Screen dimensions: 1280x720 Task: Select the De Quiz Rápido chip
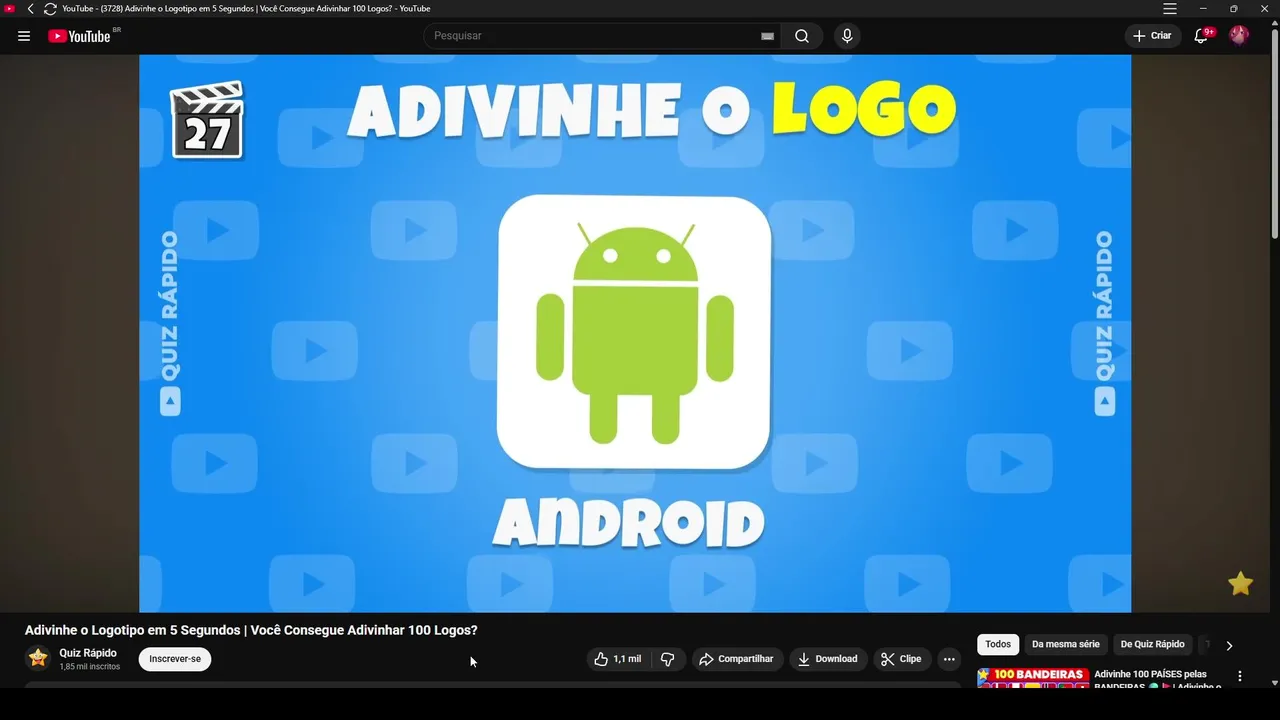point(1153,645)
